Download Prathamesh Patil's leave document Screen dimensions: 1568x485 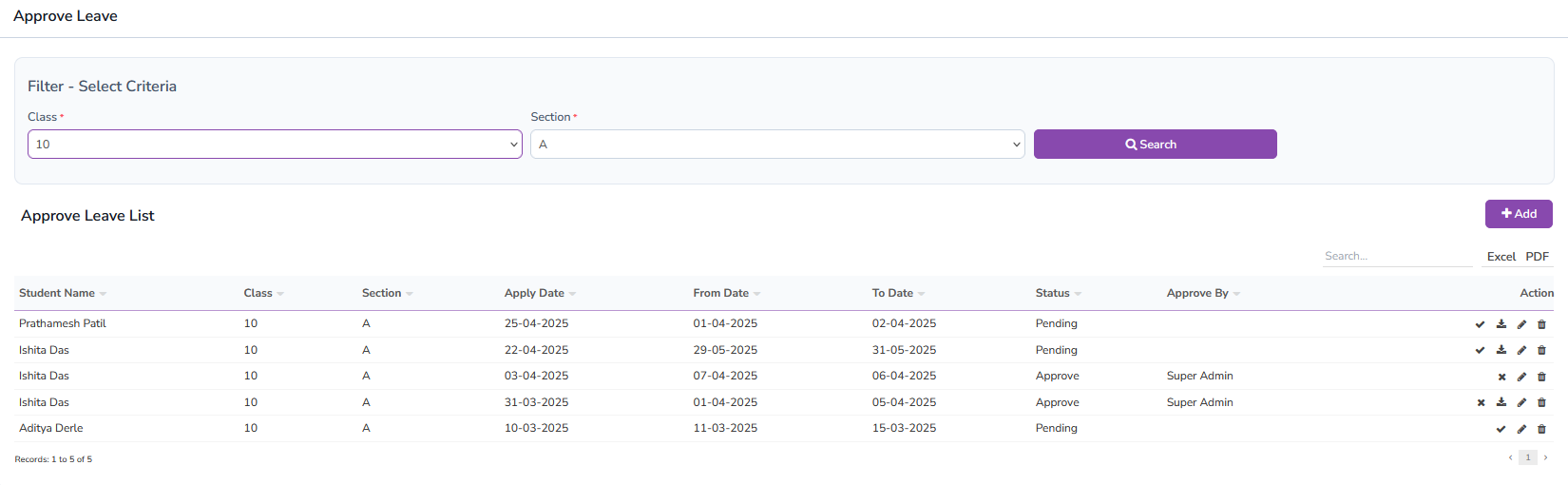1501,324
